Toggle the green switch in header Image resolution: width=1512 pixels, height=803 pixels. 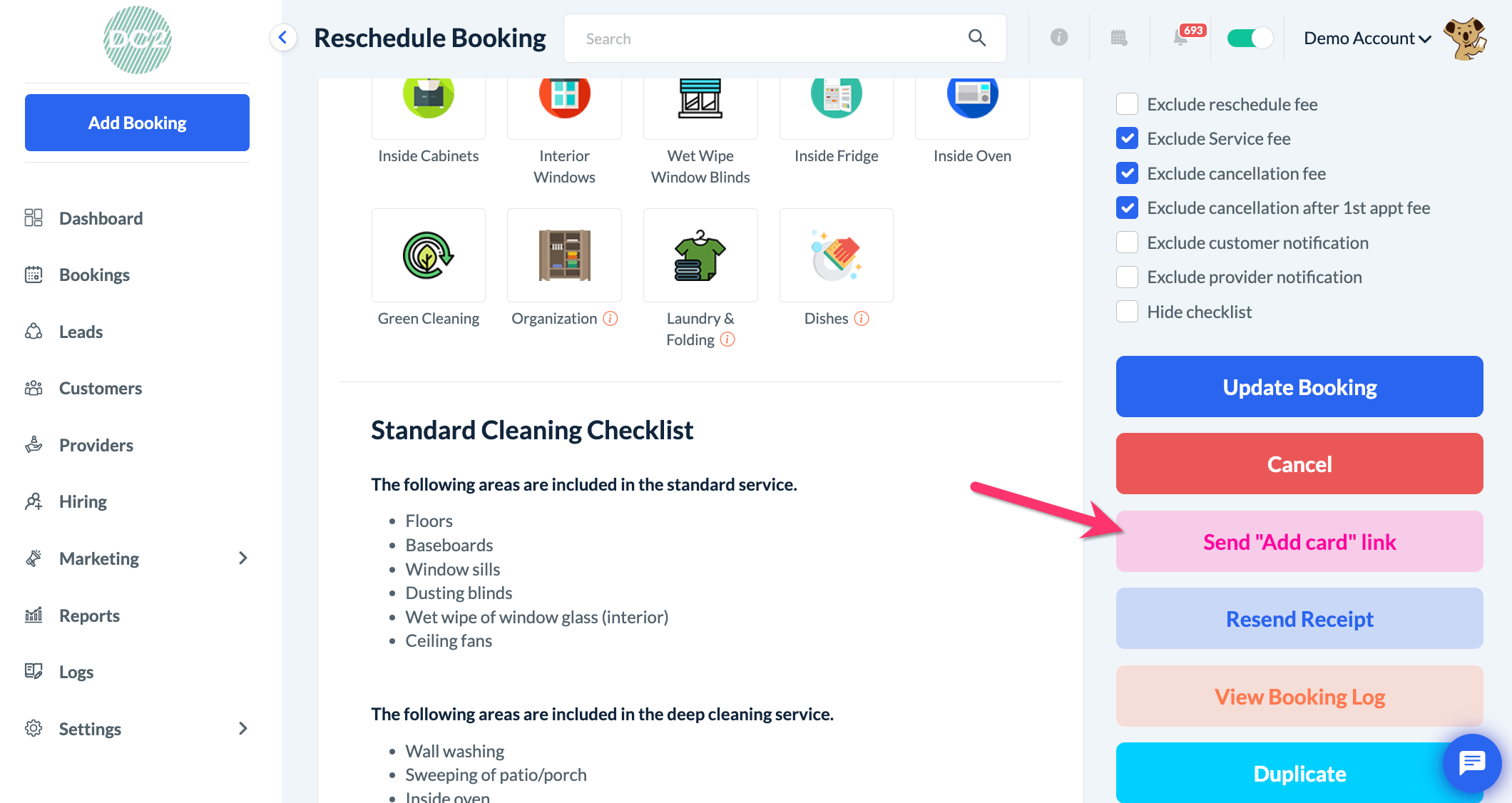pos(1250,38)
